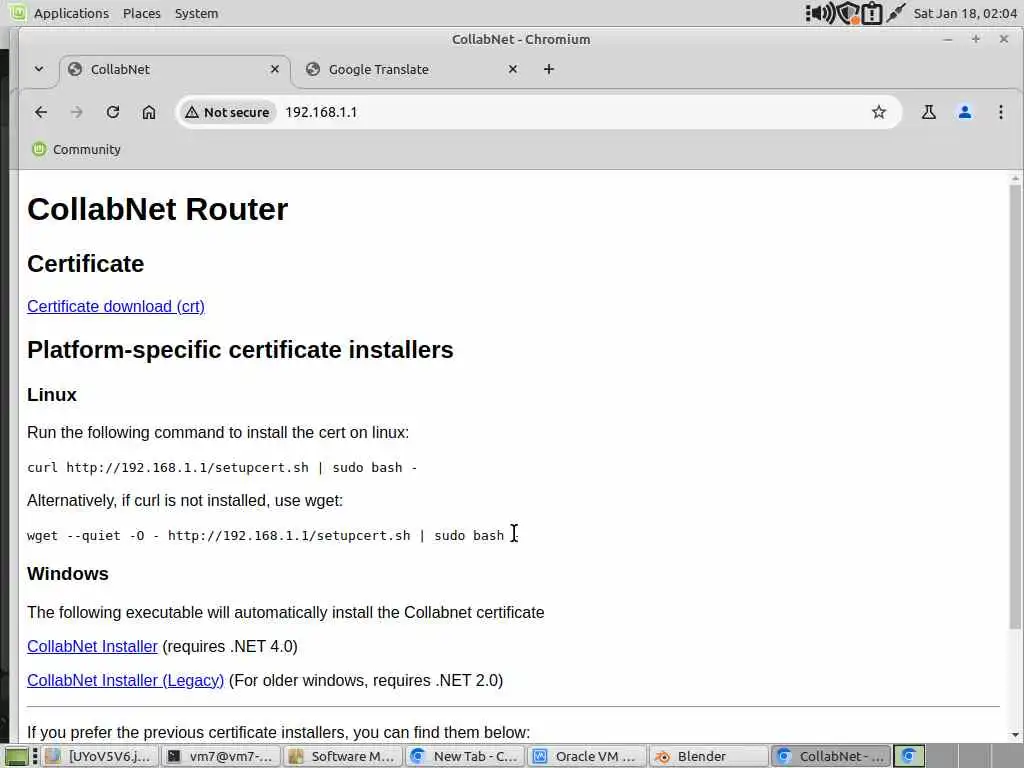The height and width of the screenshot is (768, 1024).
Task: Open the user profile icon
Action: (x=965, y=112)
